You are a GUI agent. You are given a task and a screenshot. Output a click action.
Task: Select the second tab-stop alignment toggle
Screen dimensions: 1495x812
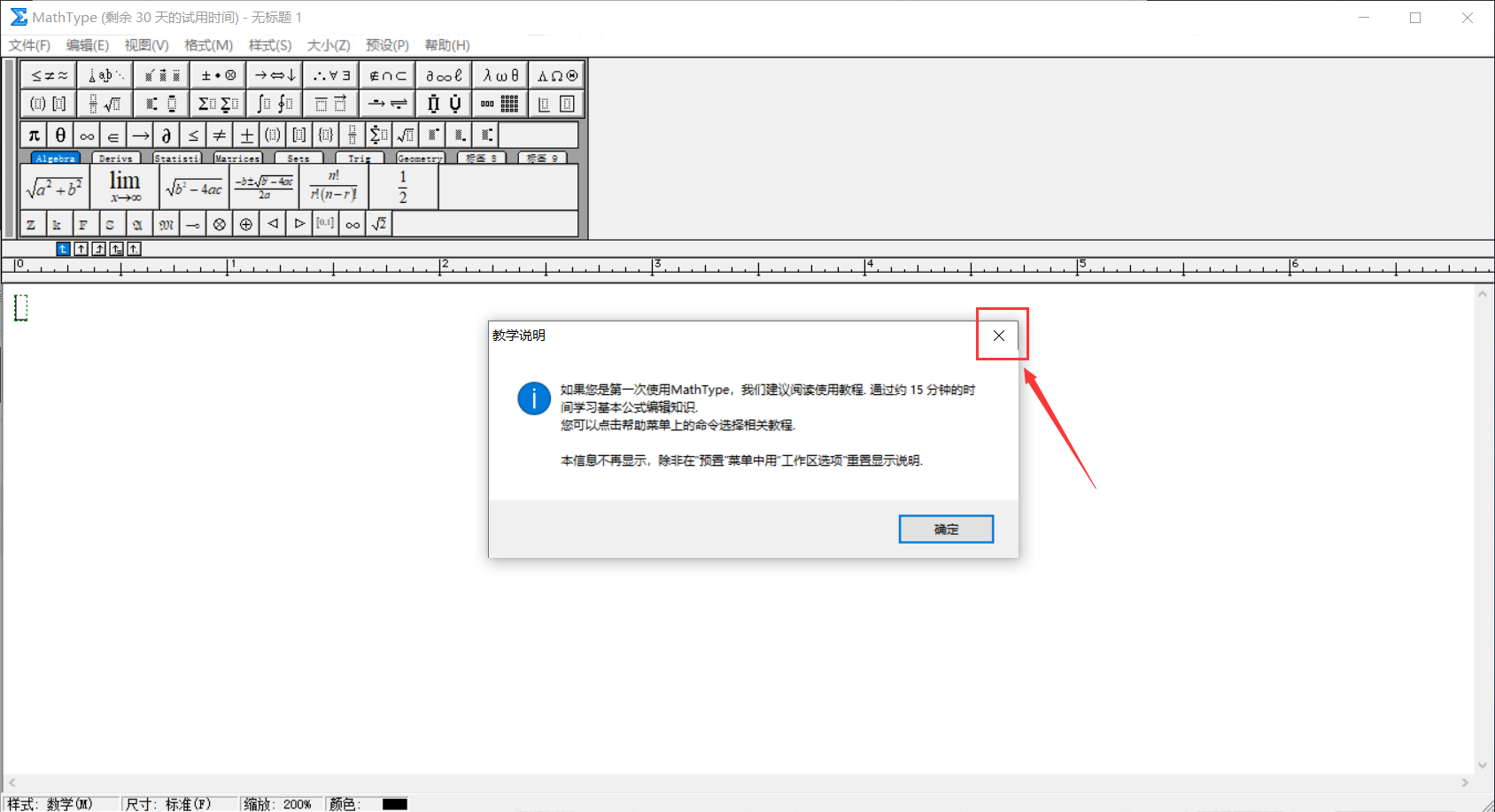[x=81, y=249]
